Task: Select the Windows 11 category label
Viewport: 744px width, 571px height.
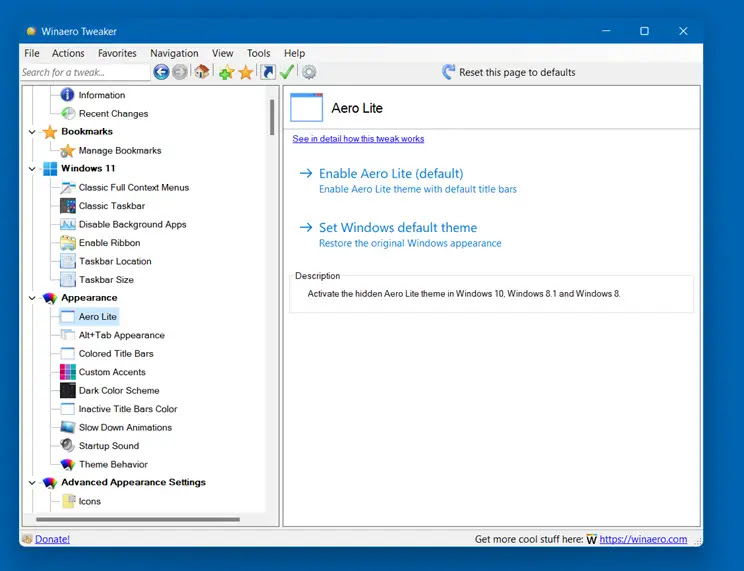Action: tap(88, 168)
